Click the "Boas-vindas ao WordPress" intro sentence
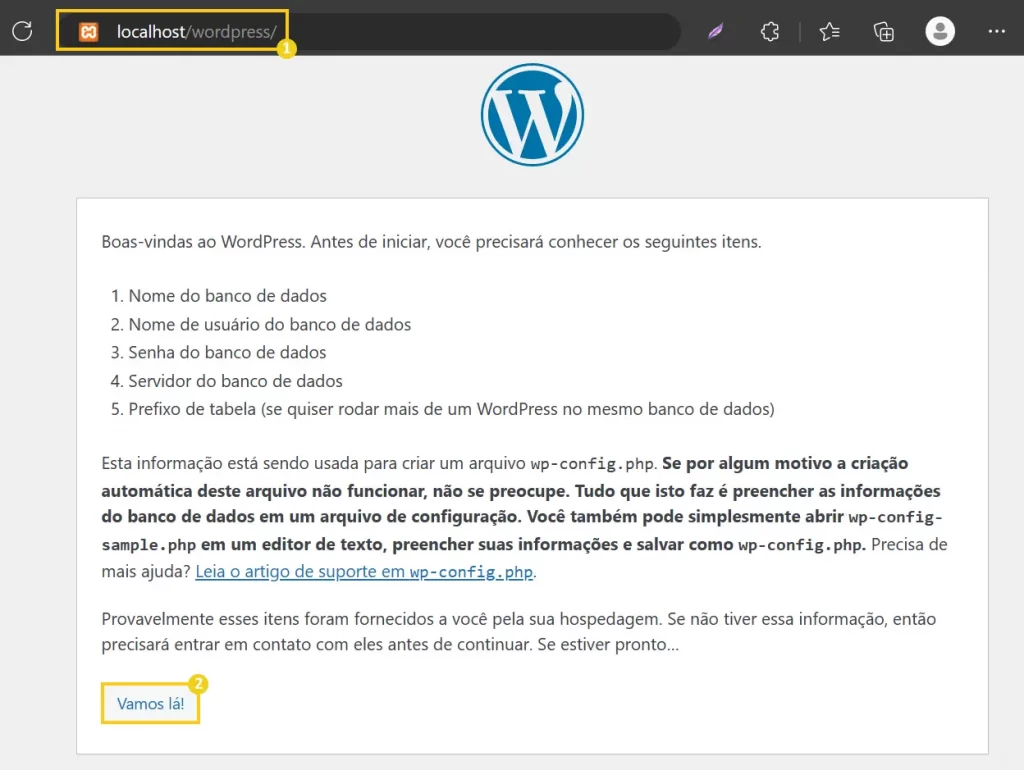This screenshot has width=1024, height=770. 431,242
